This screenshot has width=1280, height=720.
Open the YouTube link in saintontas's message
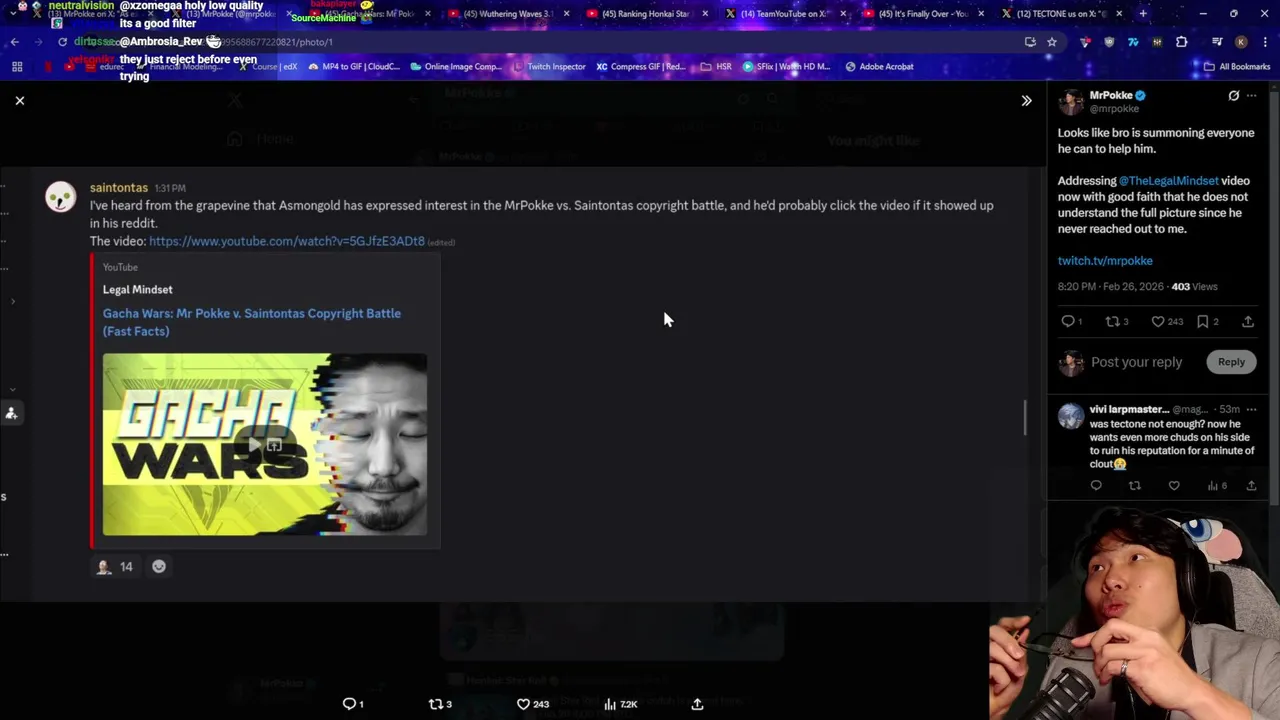tap(287, 241)
